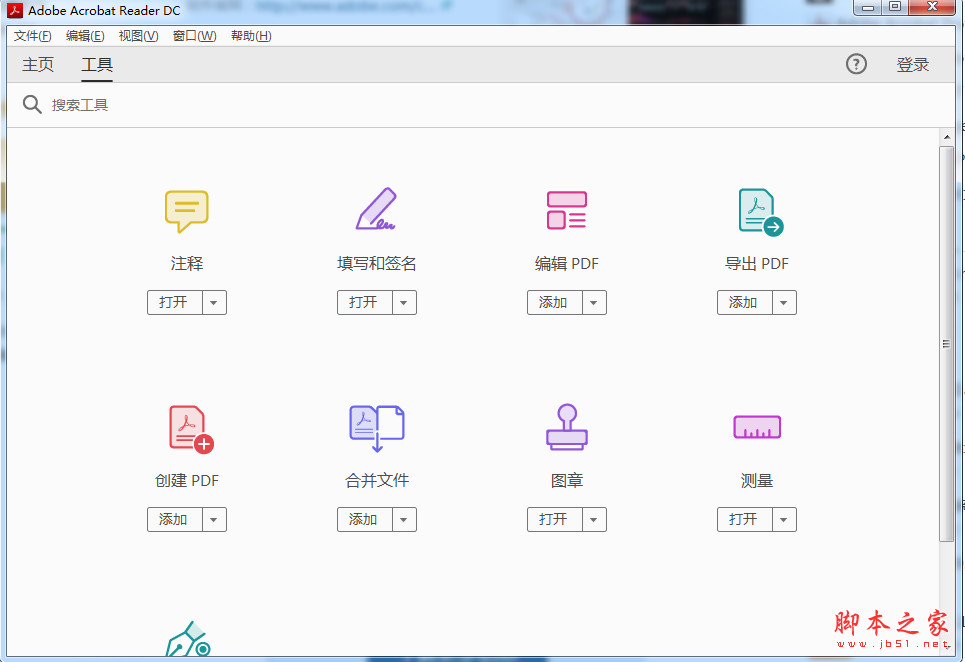Screen dimensions: 965x662
Task: Expand the 导出 PDF dropdown arrow
Action: (x=784, y=303)
